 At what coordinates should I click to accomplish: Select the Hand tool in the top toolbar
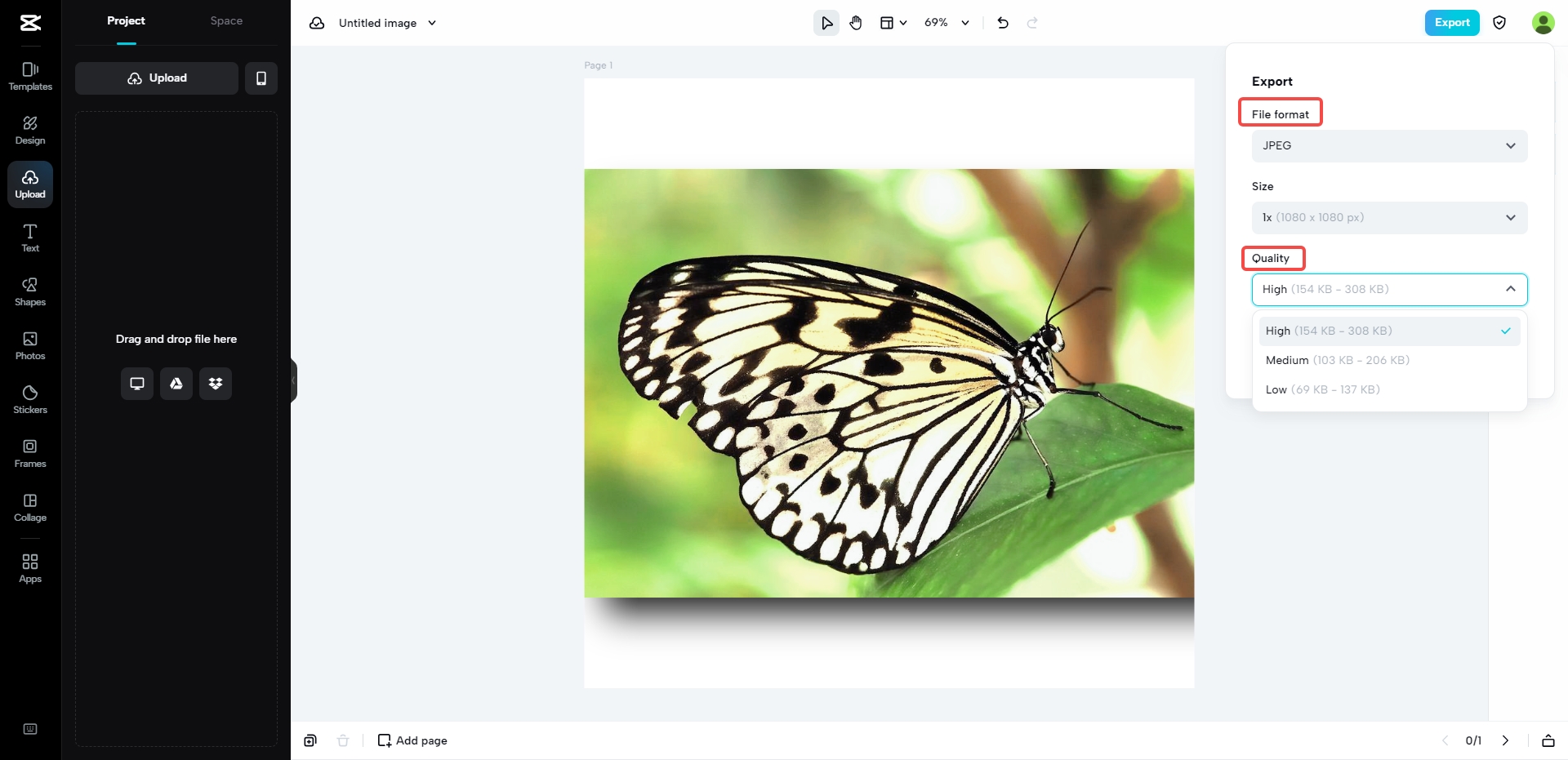pos(856,23)
